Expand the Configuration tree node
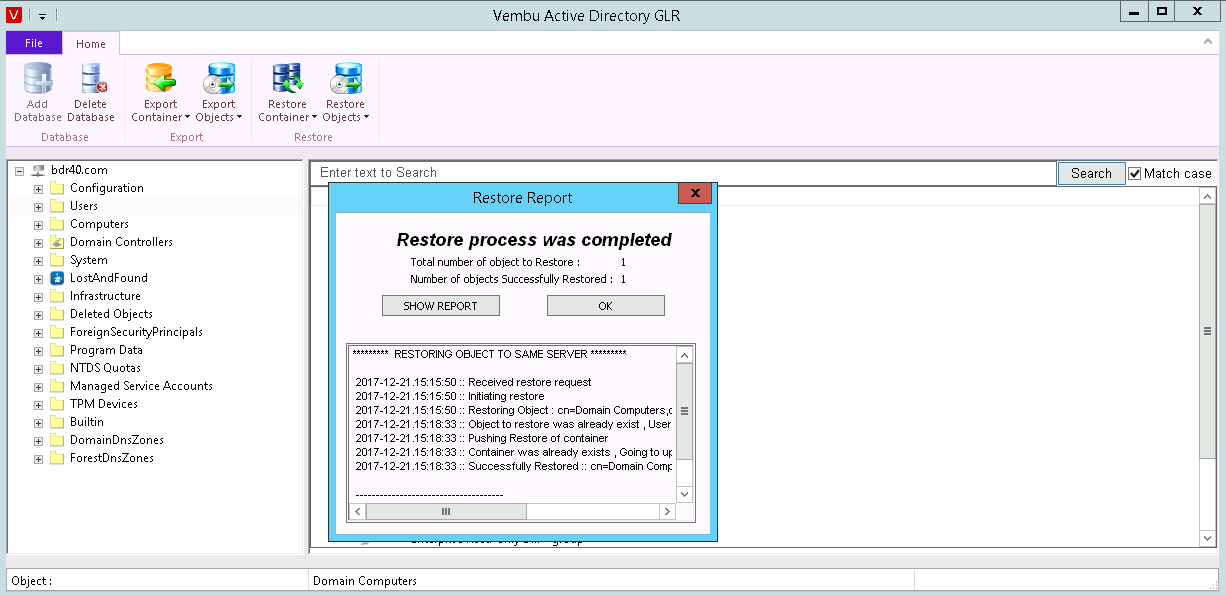 point(39,188)
